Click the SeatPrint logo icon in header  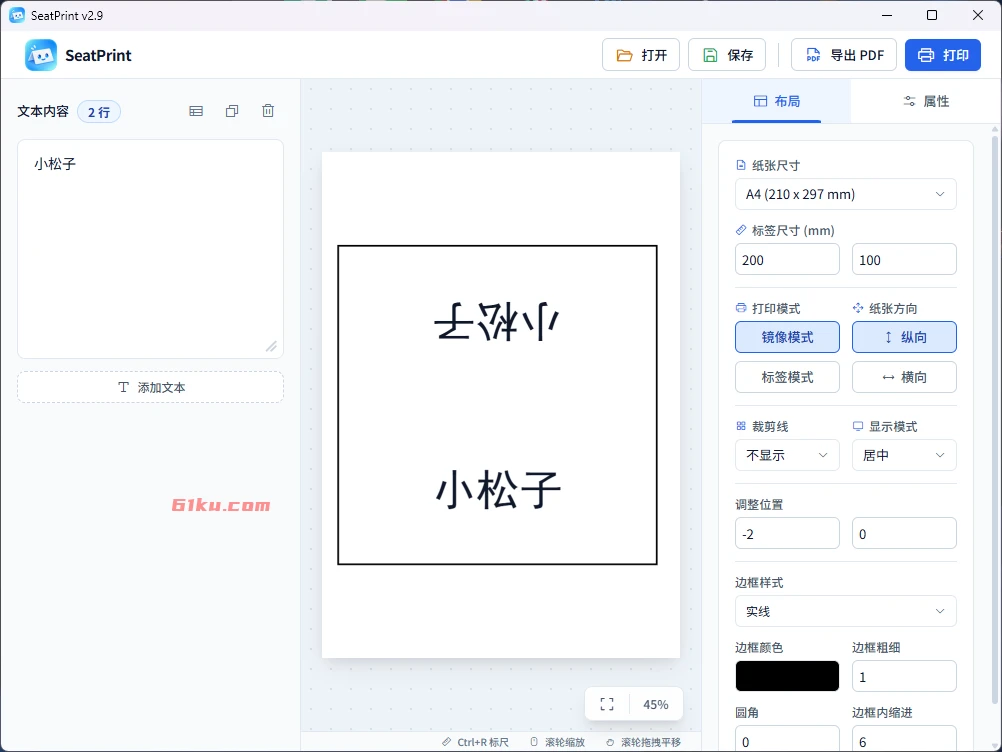point(41,55)
